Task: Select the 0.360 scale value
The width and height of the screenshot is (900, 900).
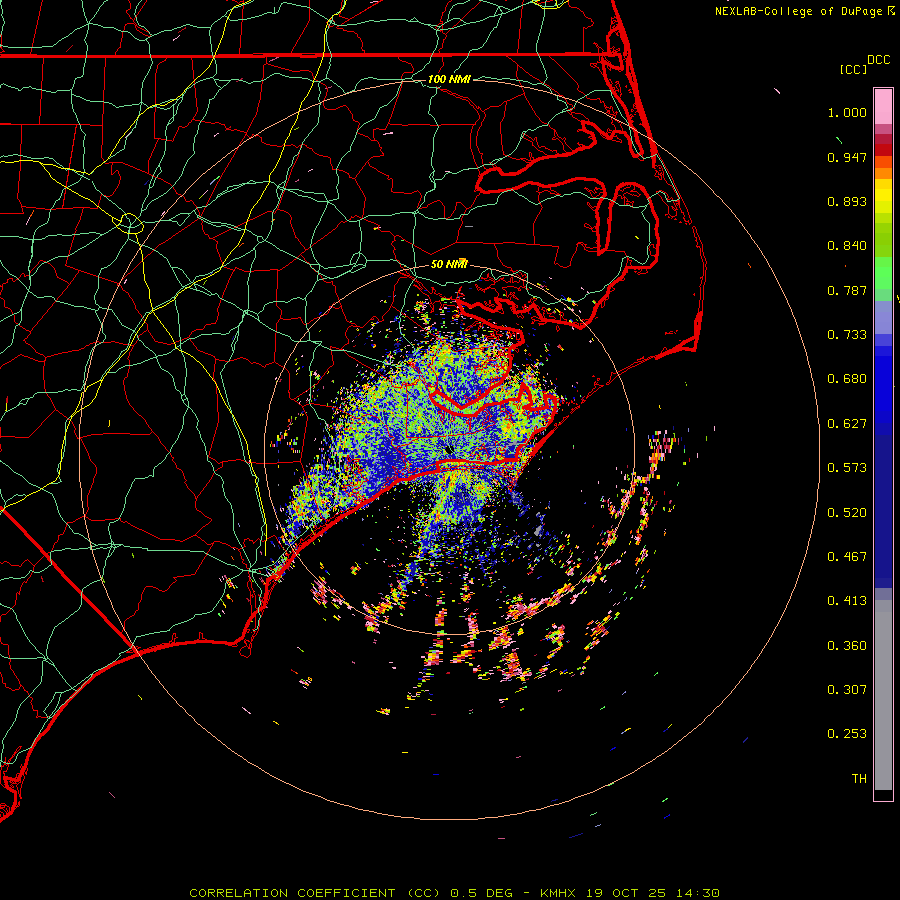Action: pos(847,646)
